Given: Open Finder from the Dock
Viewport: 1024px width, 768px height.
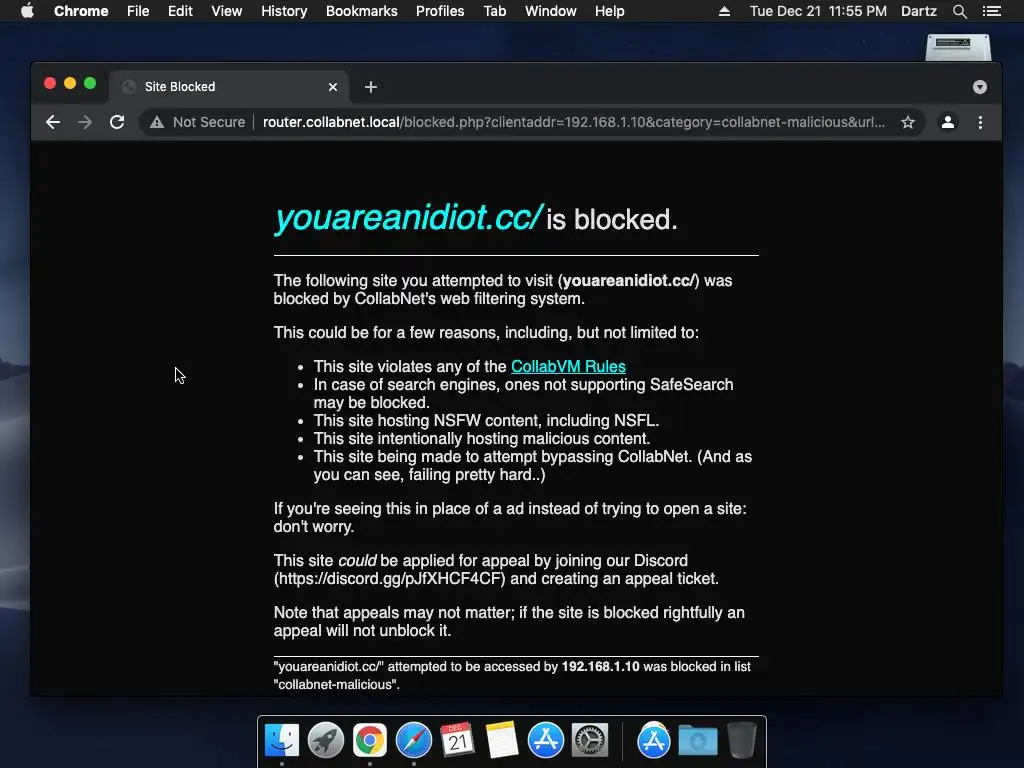Looking at the screenshot, I should coord(282,741).
